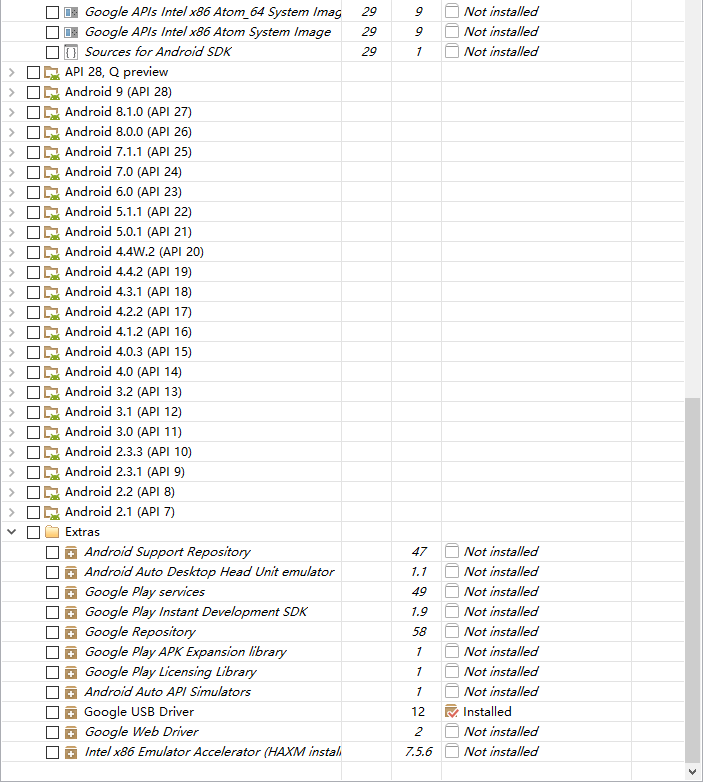
Task: Click Not installed status text for Google Play Licensing Library
Action: pyautogui.click(x=501, y=671)
